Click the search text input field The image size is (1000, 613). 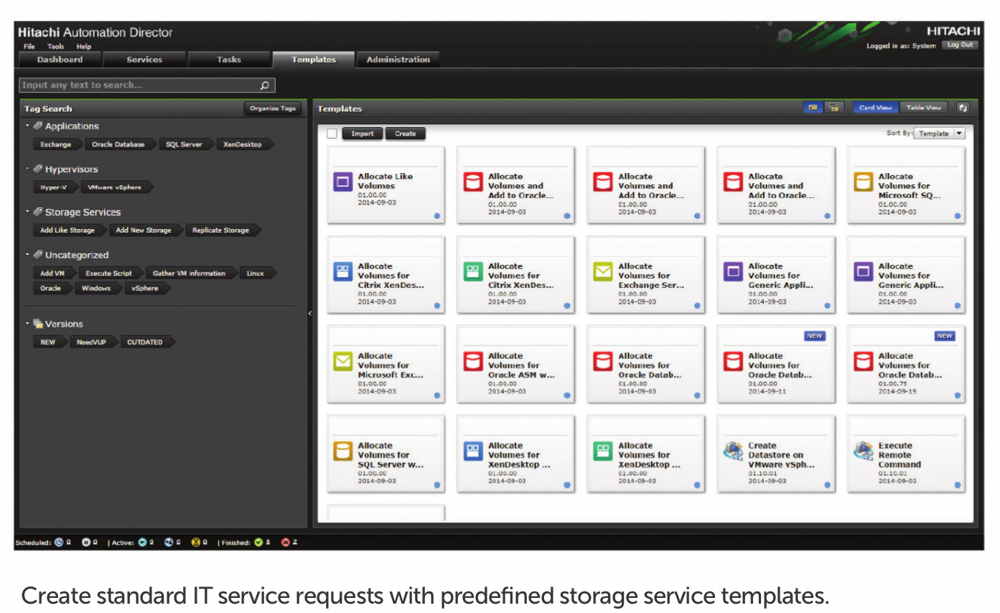click(x=147, y=85)
